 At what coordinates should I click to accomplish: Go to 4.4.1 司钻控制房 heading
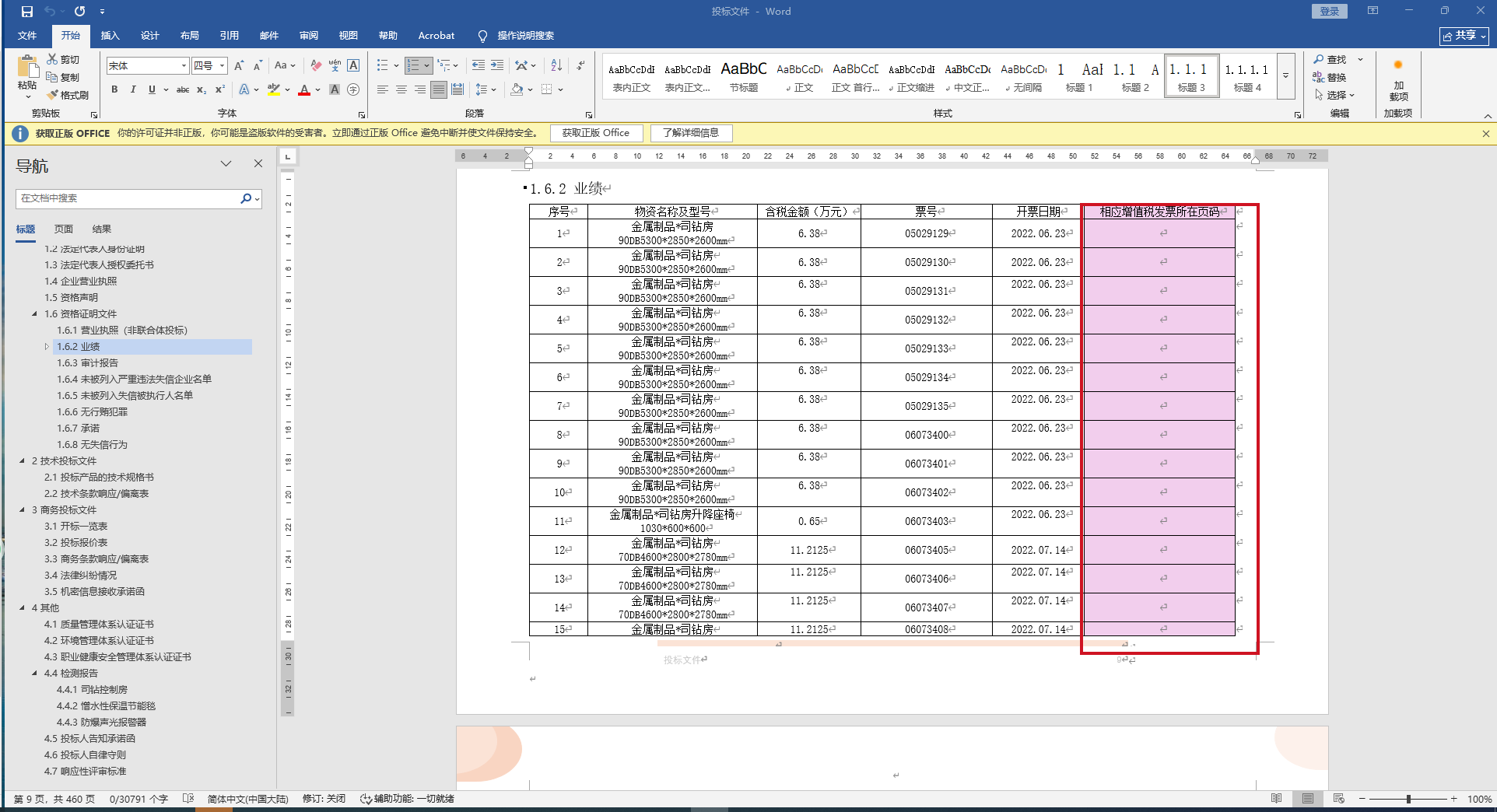[92, 690]
